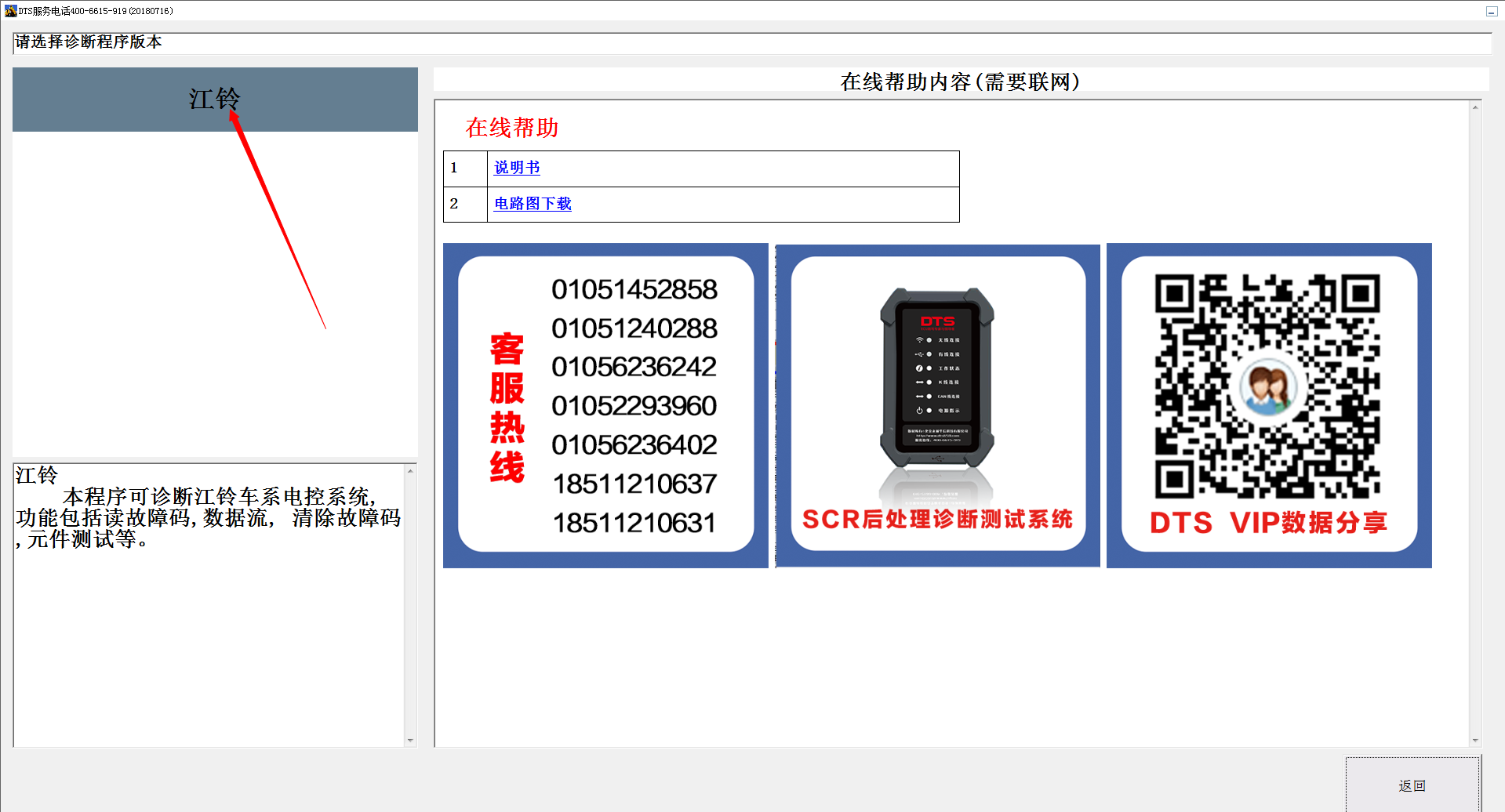Open the 说明书 manual link
The height and width of the screenshot is (812, 1505).
click(x=517, y=168)
